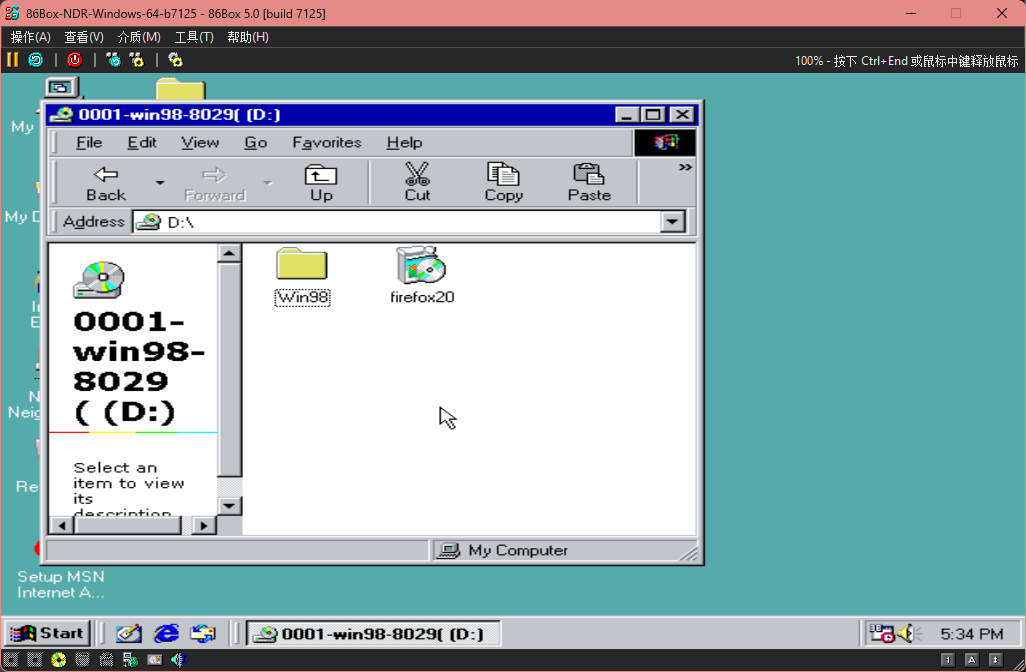
Task: Open the Go menu
Action: [x=255, y=143]
